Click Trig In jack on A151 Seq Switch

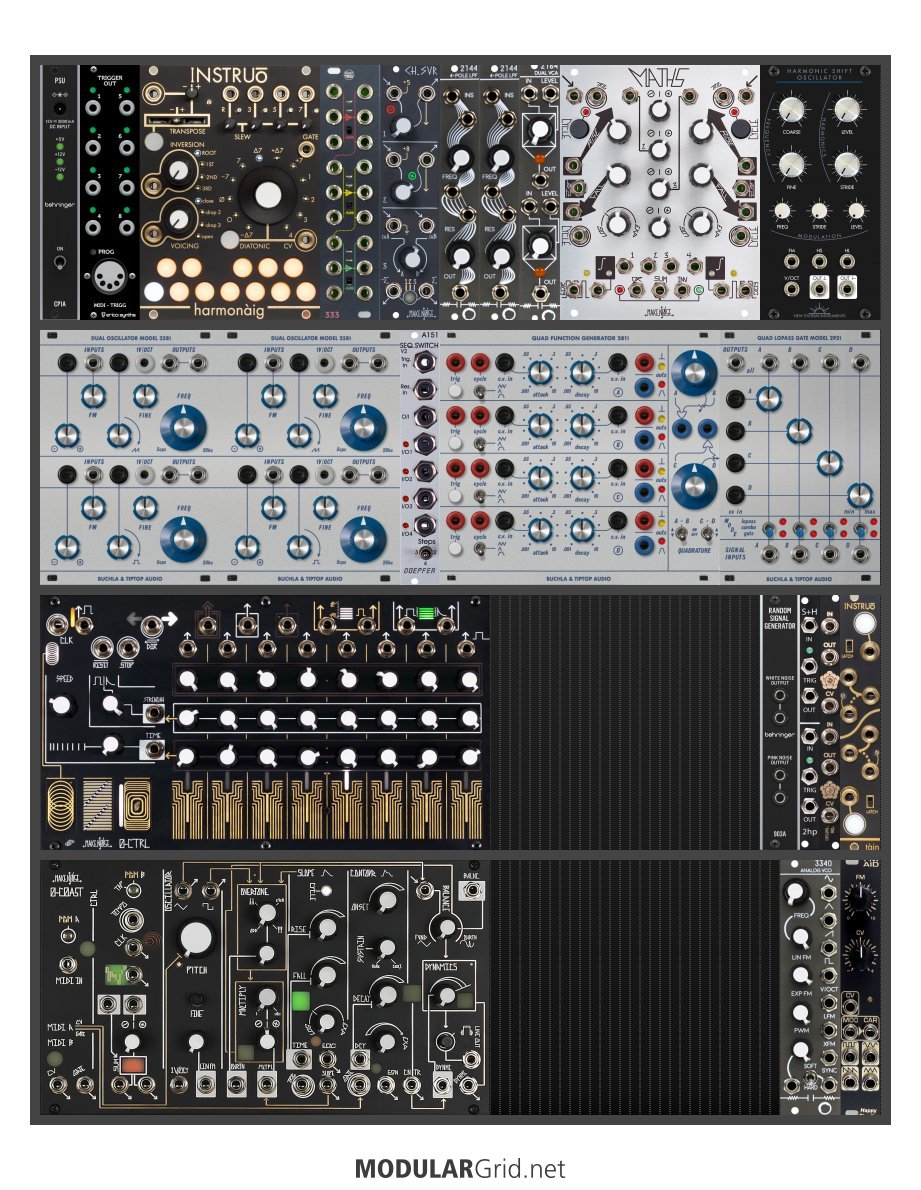click(x=427, y=361)
